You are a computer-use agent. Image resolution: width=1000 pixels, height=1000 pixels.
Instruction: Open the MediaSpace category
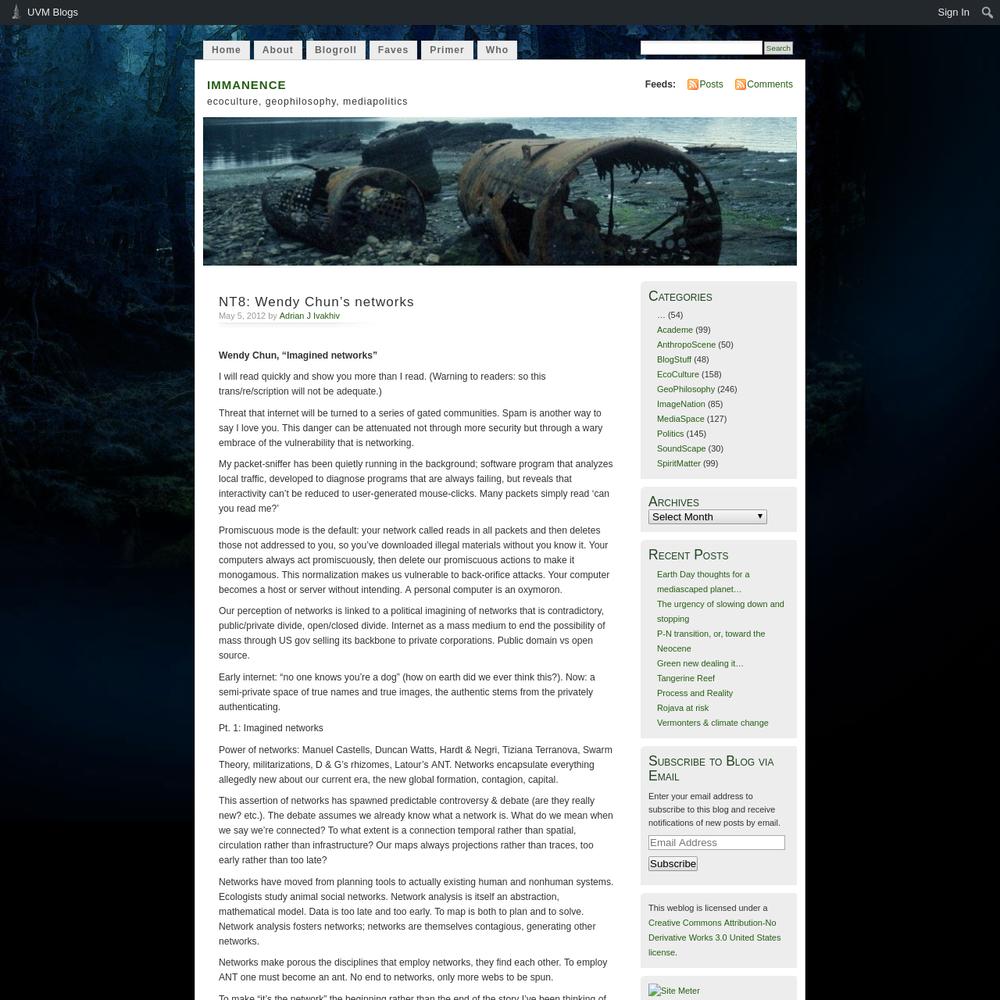(x=680, y=419)
